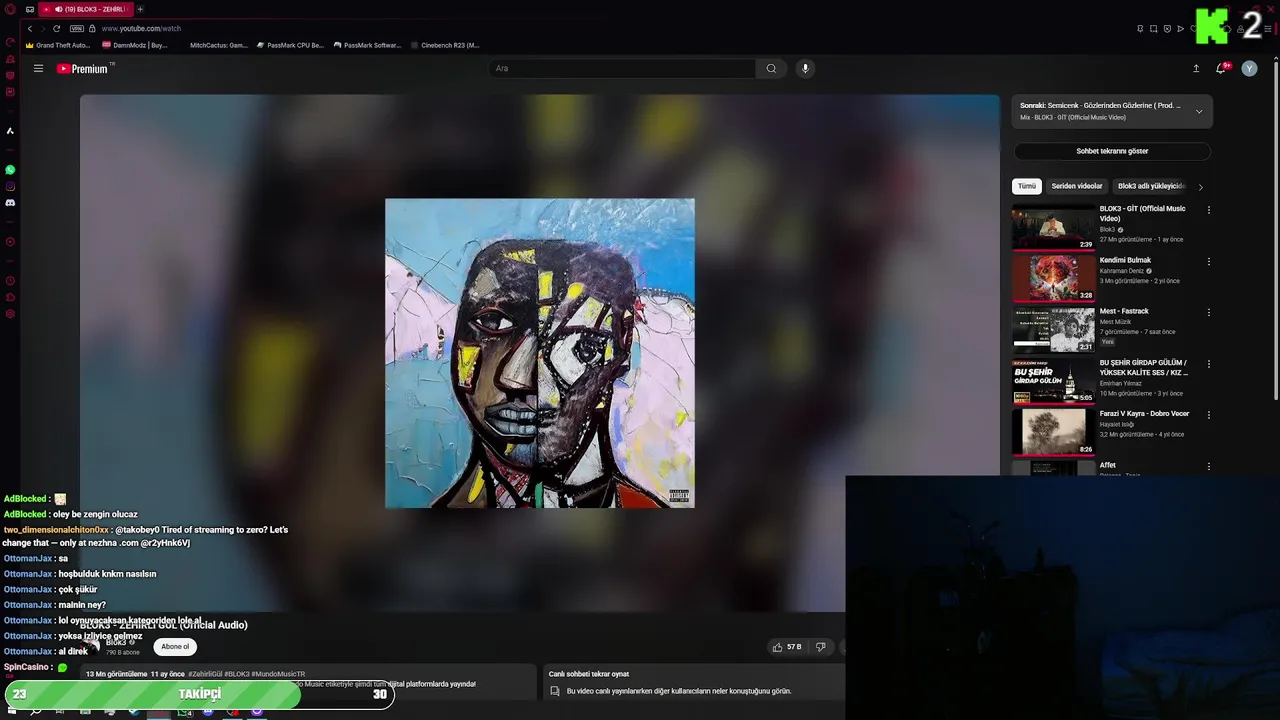Show more filter chips with right arrow
This screenshot has height=720, width=1280.
click(x=1200, y=187)
